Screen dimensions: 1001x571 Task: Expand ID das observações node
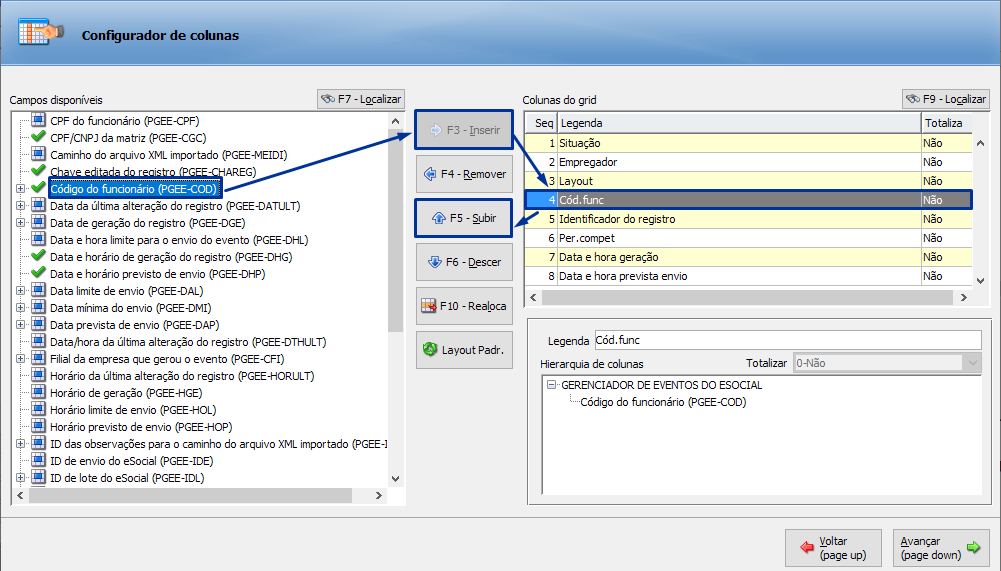click(x=20, y=444)
